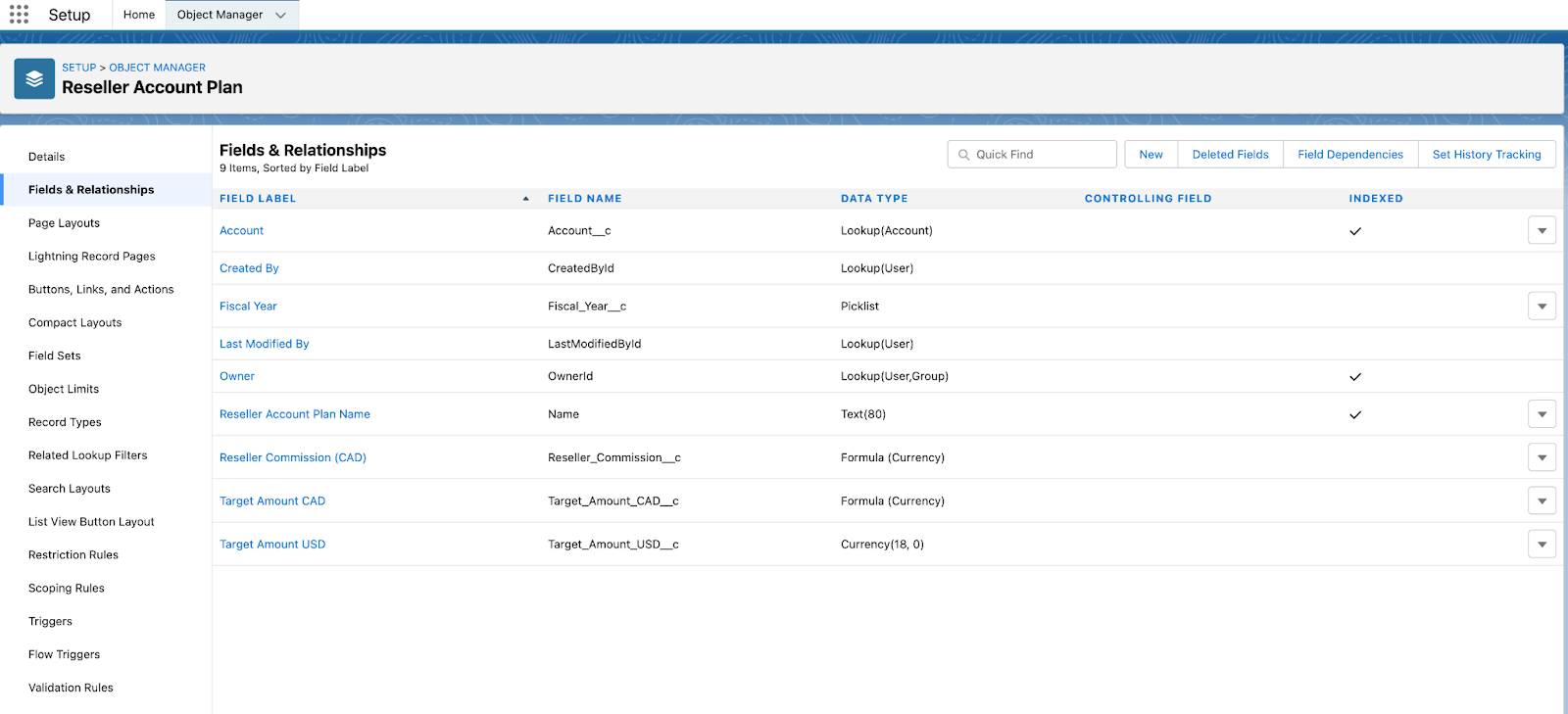Click the Field Dependencies button
Image resolution: width=1568 pixels, height=714 pixels.
coord(1350,155)
